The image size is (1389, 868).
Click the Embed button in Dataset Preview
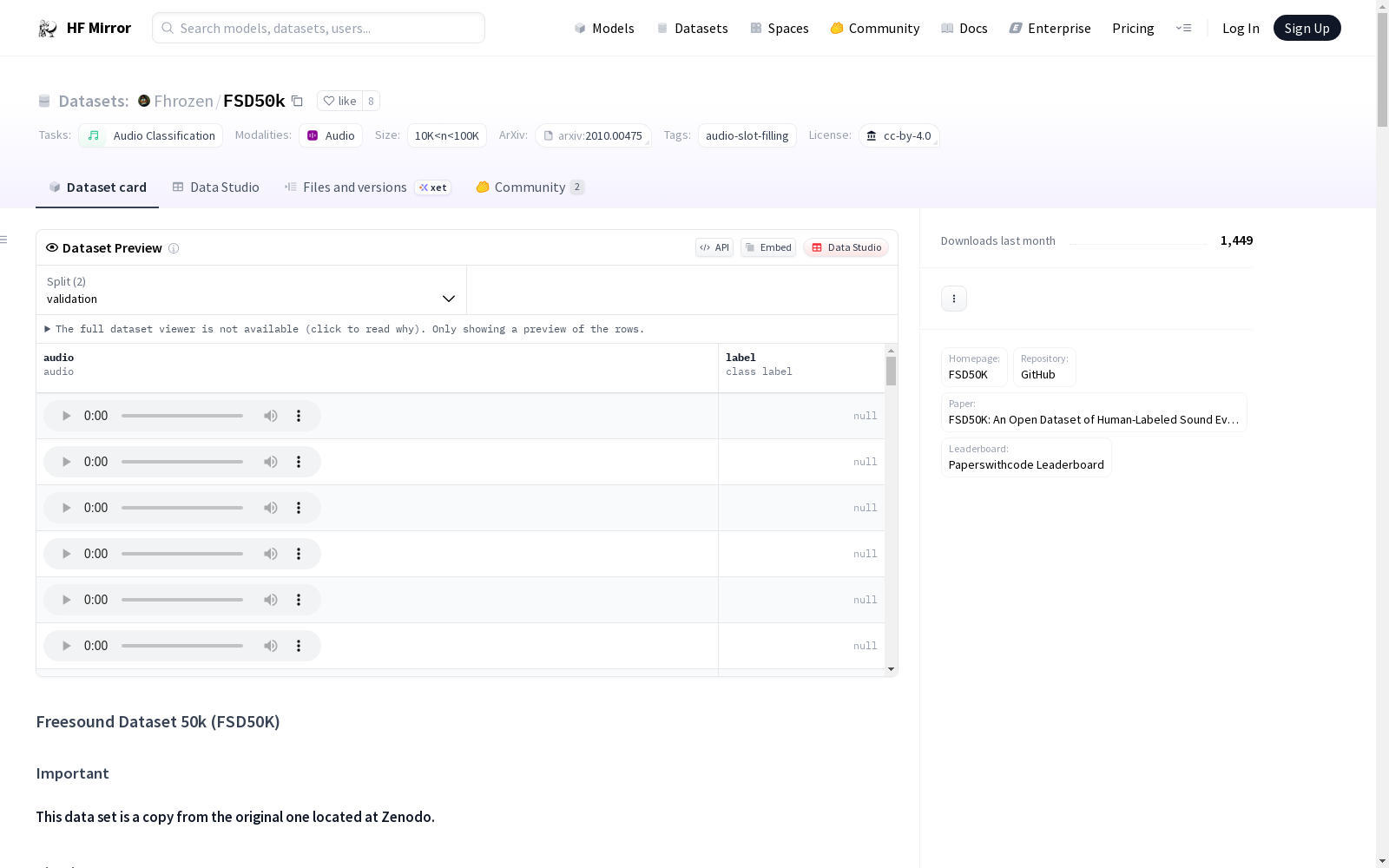tap(768, 247)
